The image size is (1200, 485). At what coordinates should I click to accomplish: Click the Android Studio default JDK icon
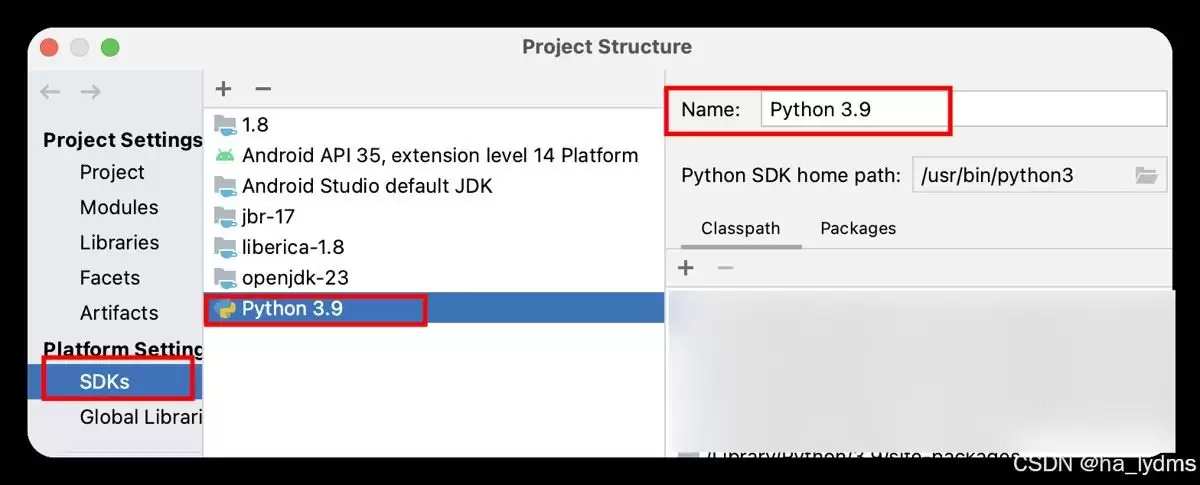point(225,186)
